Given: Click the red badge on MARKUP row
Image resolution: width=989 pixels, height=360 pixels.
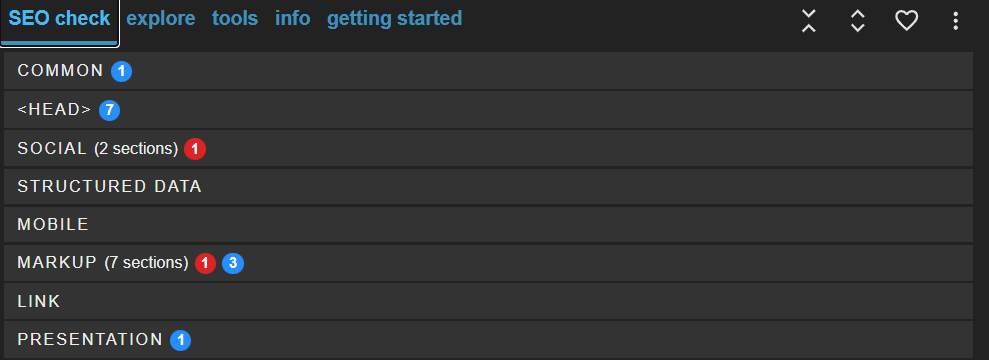Looking at the screenshot, I should click(x=206, y=263).
